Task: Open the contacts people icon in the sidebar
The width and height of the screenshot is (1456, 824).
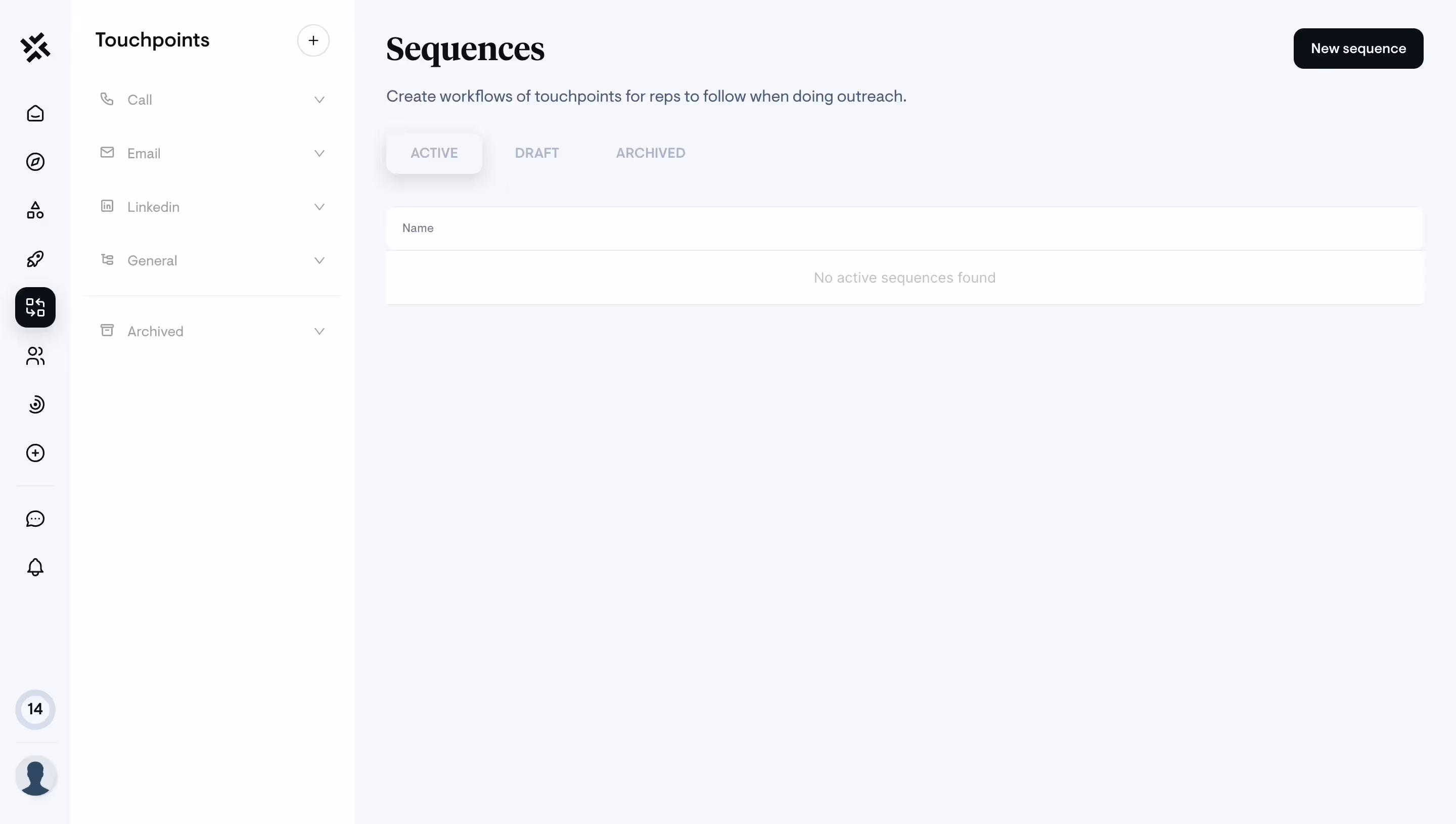Action: (x=35, y=356)
